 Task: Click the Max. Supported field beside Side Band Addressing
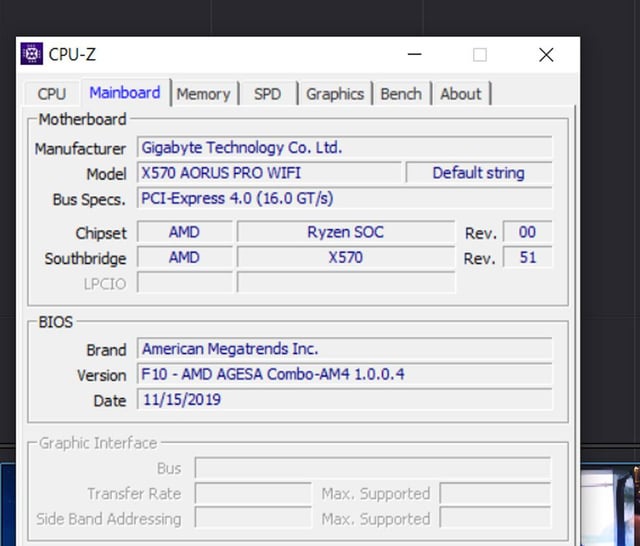495,518
